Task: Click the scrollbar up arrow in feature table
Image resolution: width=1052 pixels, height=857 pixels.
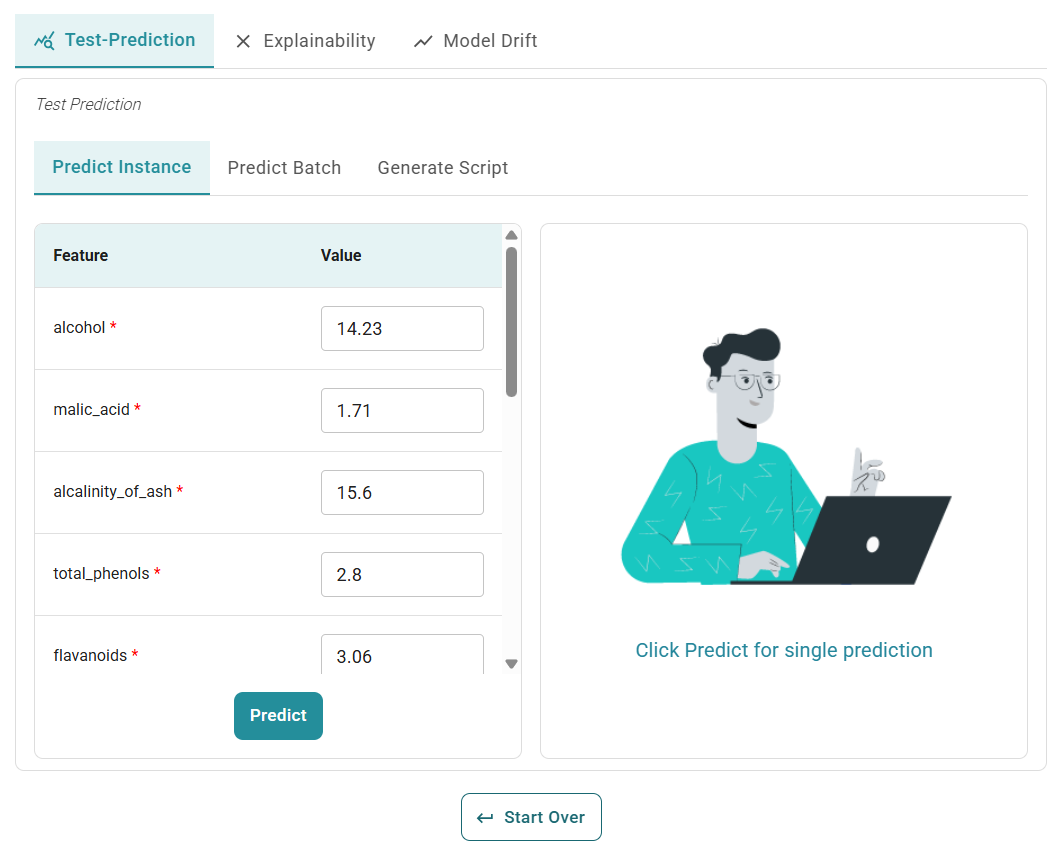Action: tap(511, 235)
